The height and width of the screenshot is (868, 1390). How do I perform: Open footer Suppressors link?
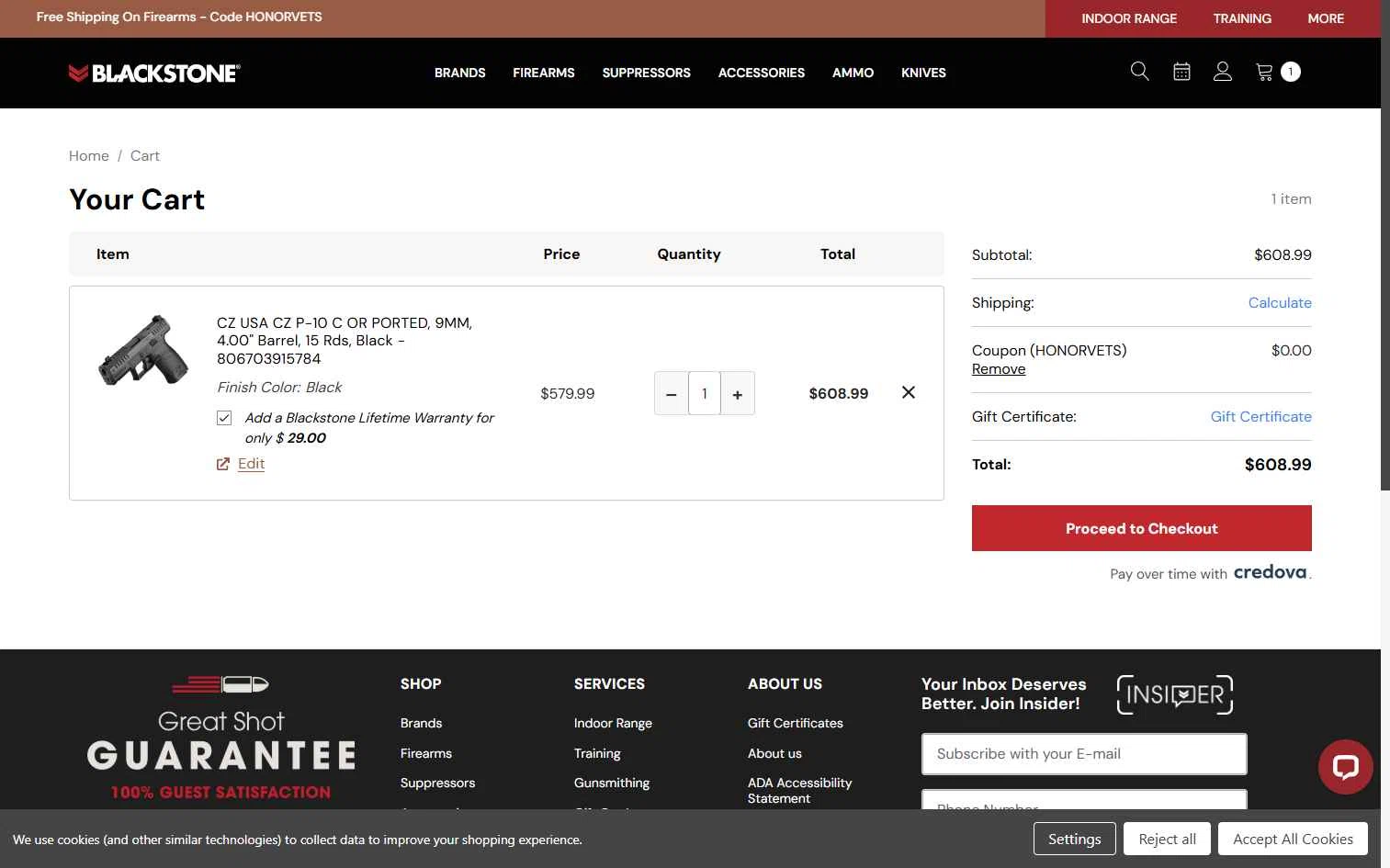coord(437,783)
